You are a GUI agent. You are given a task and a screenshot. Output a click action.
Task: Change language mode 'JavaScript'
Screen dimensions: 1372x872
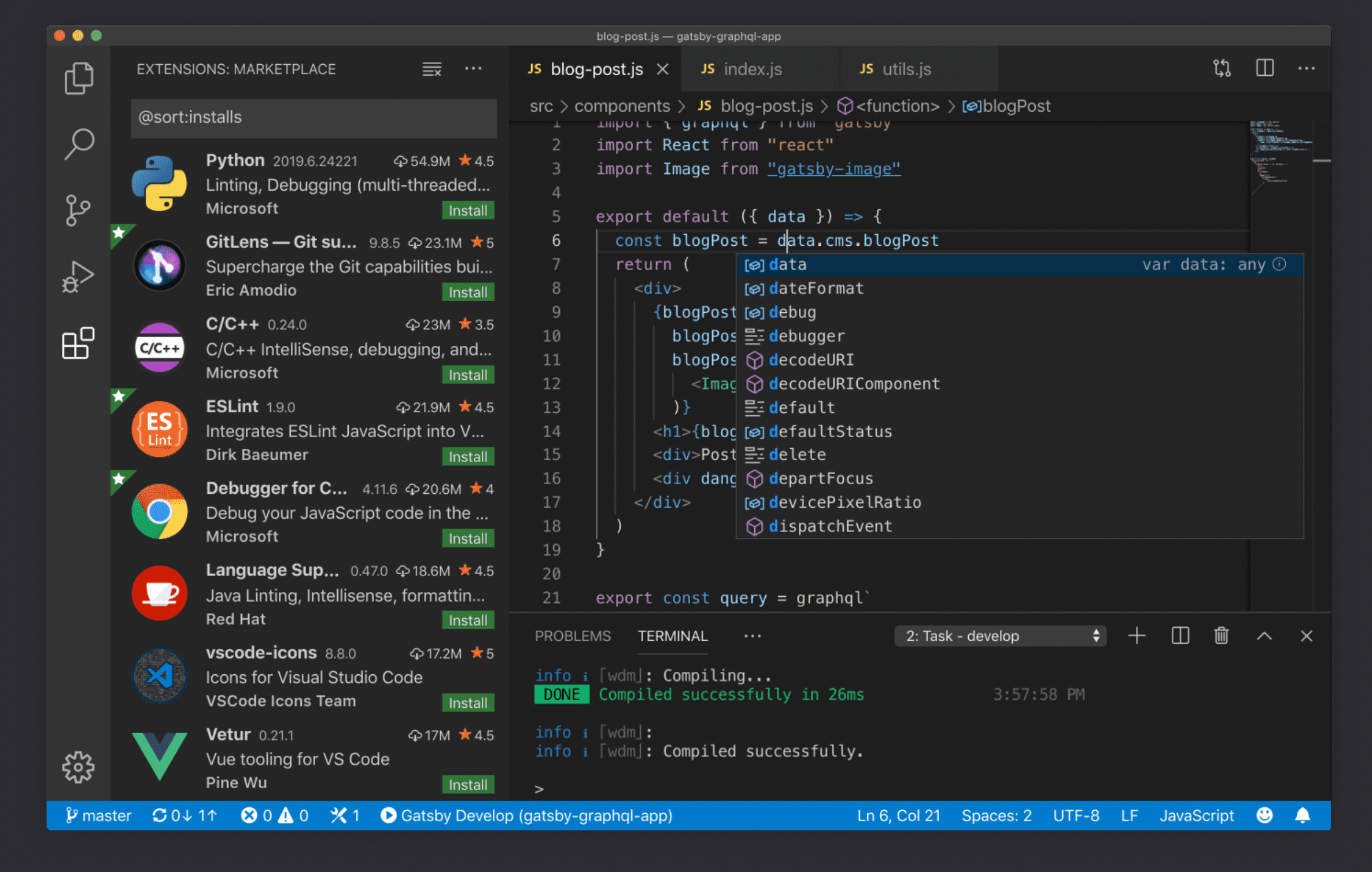pyautogui.click(x=1196, y=815)
